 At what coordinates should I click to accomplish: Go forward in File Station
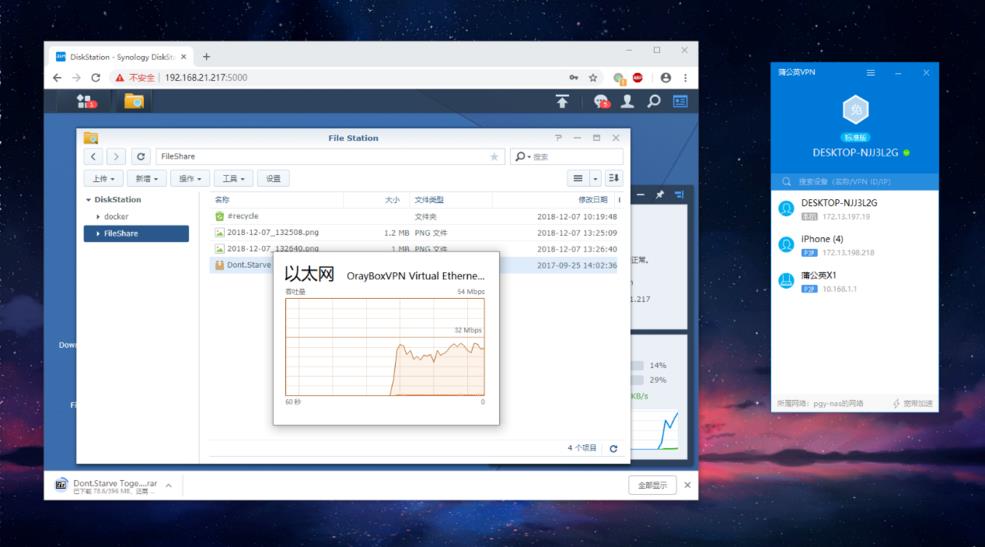click(x=116, y=156)
